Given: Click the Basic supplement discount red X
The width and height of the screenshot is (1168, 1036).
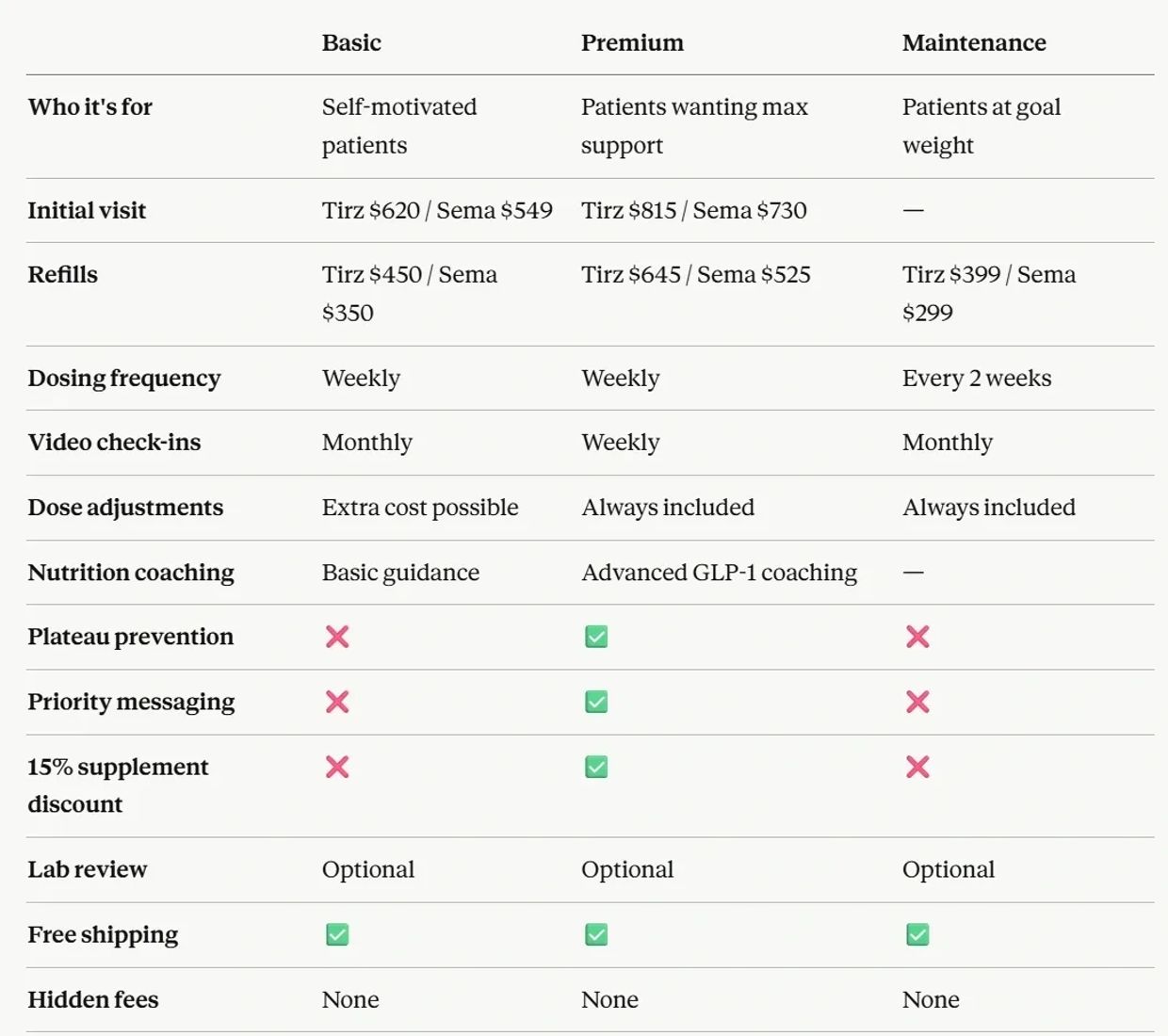Looking at the screenshot, I should click(337, 767).
